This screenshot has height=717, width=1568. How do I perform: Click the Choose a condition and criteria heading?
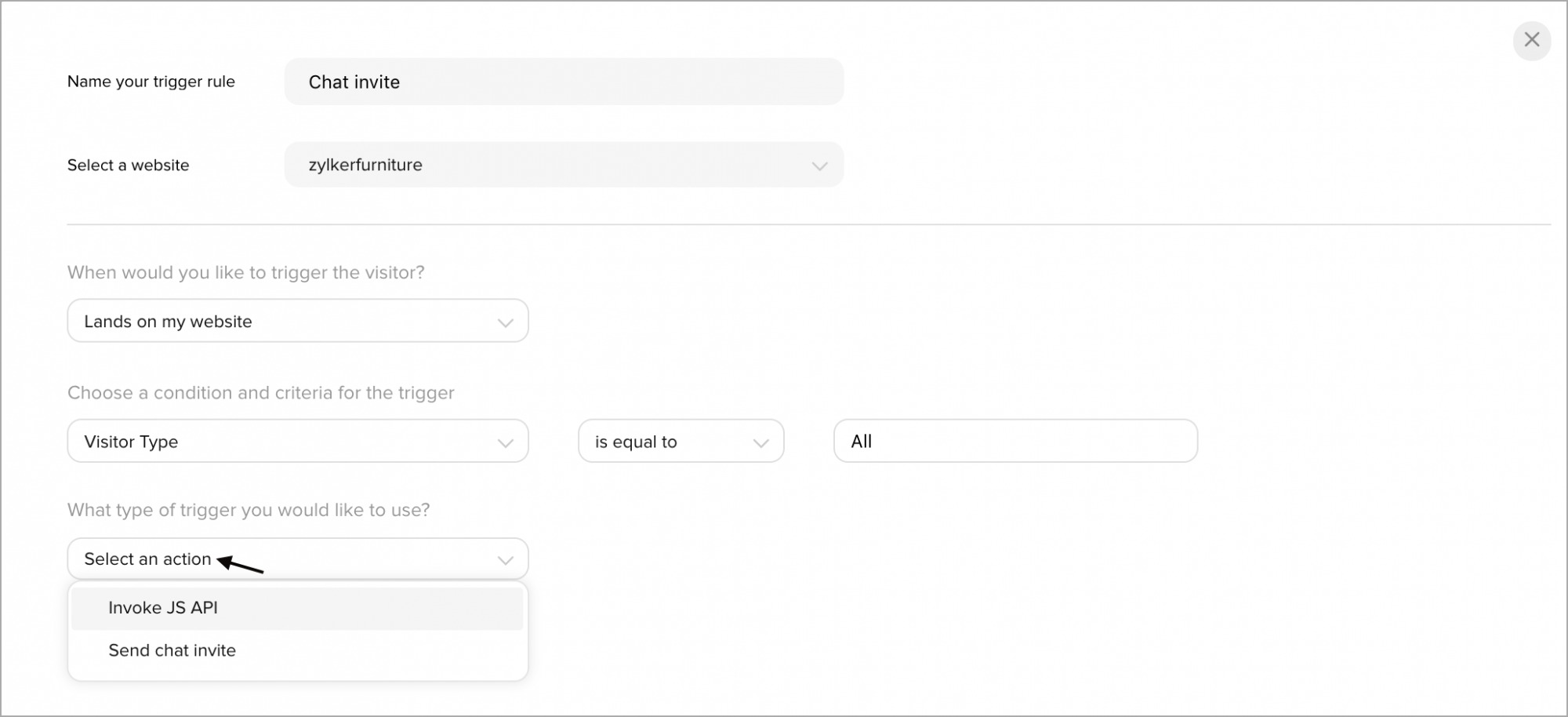click(x=260, y=392)
